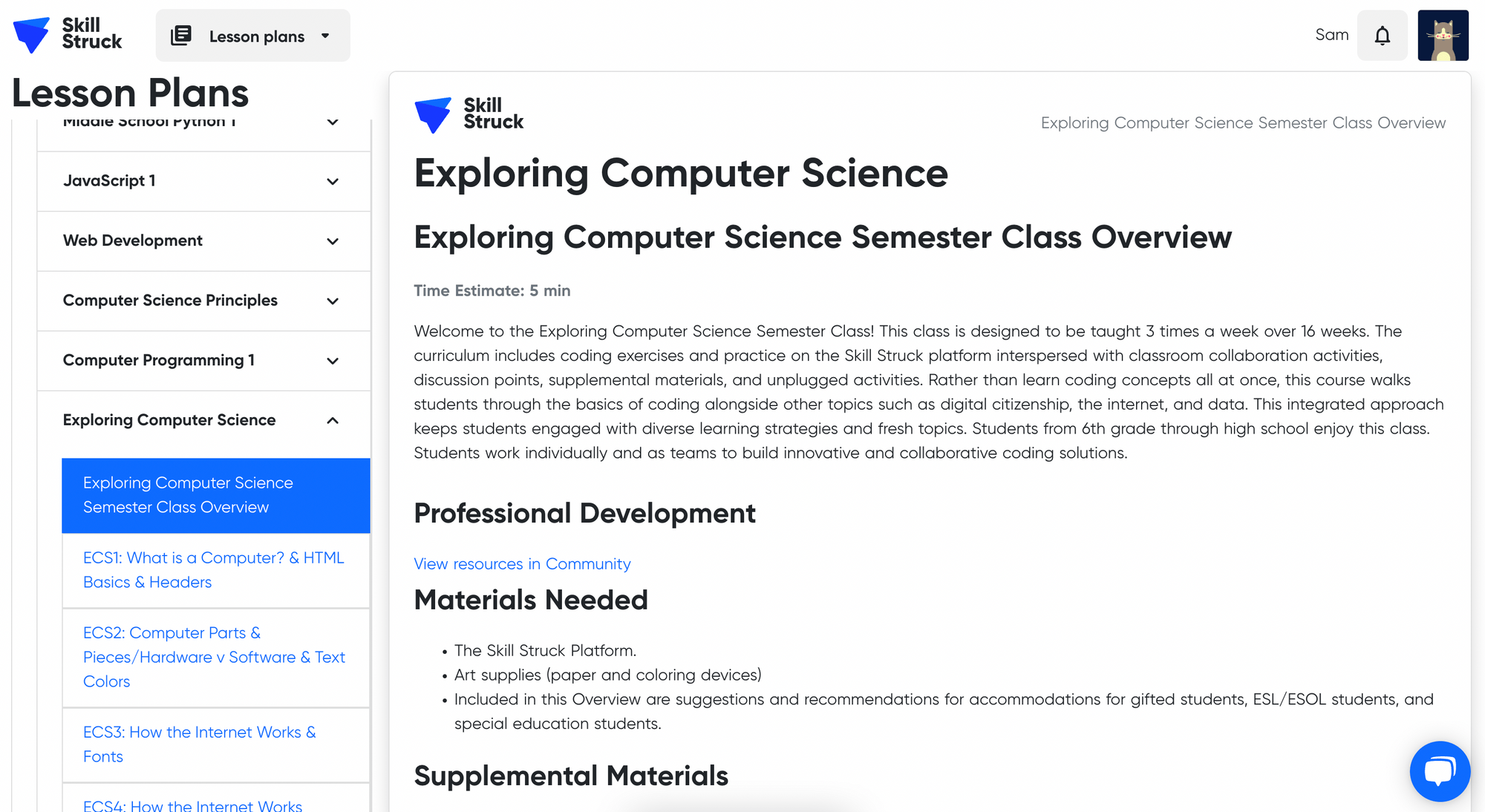This screenshot has width=1485, height=812.
Task: Expand the JavaScript 1 section
Action: point(203,181)
